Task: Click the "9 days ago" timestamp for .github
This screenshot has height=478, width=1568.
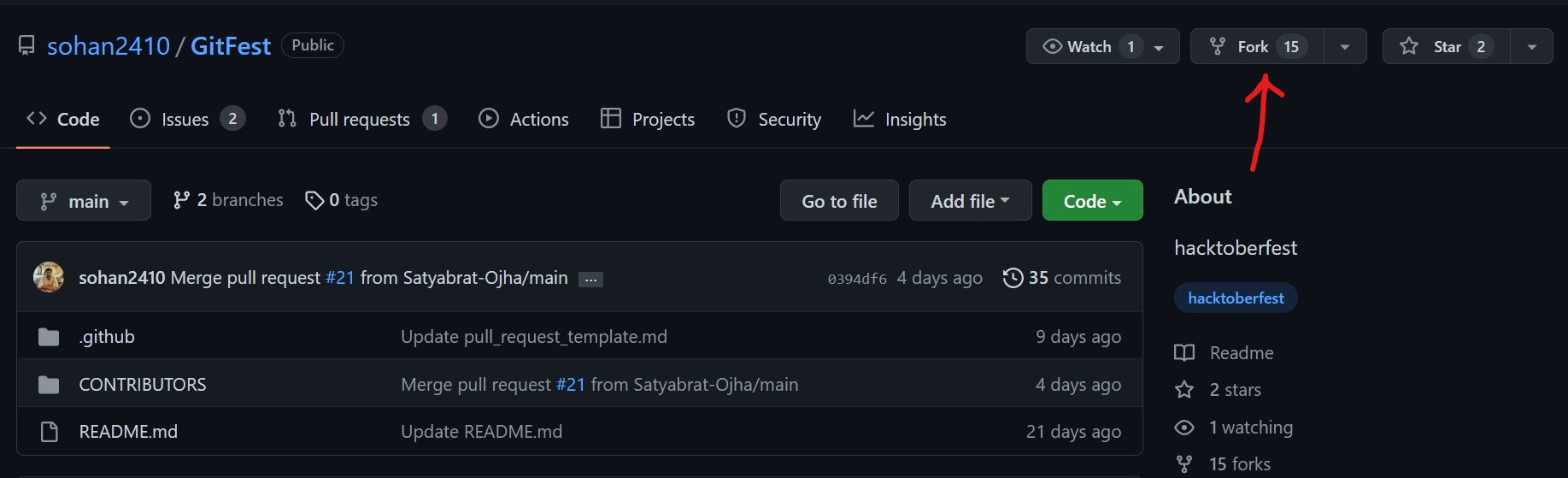Action: [1078, 337]
